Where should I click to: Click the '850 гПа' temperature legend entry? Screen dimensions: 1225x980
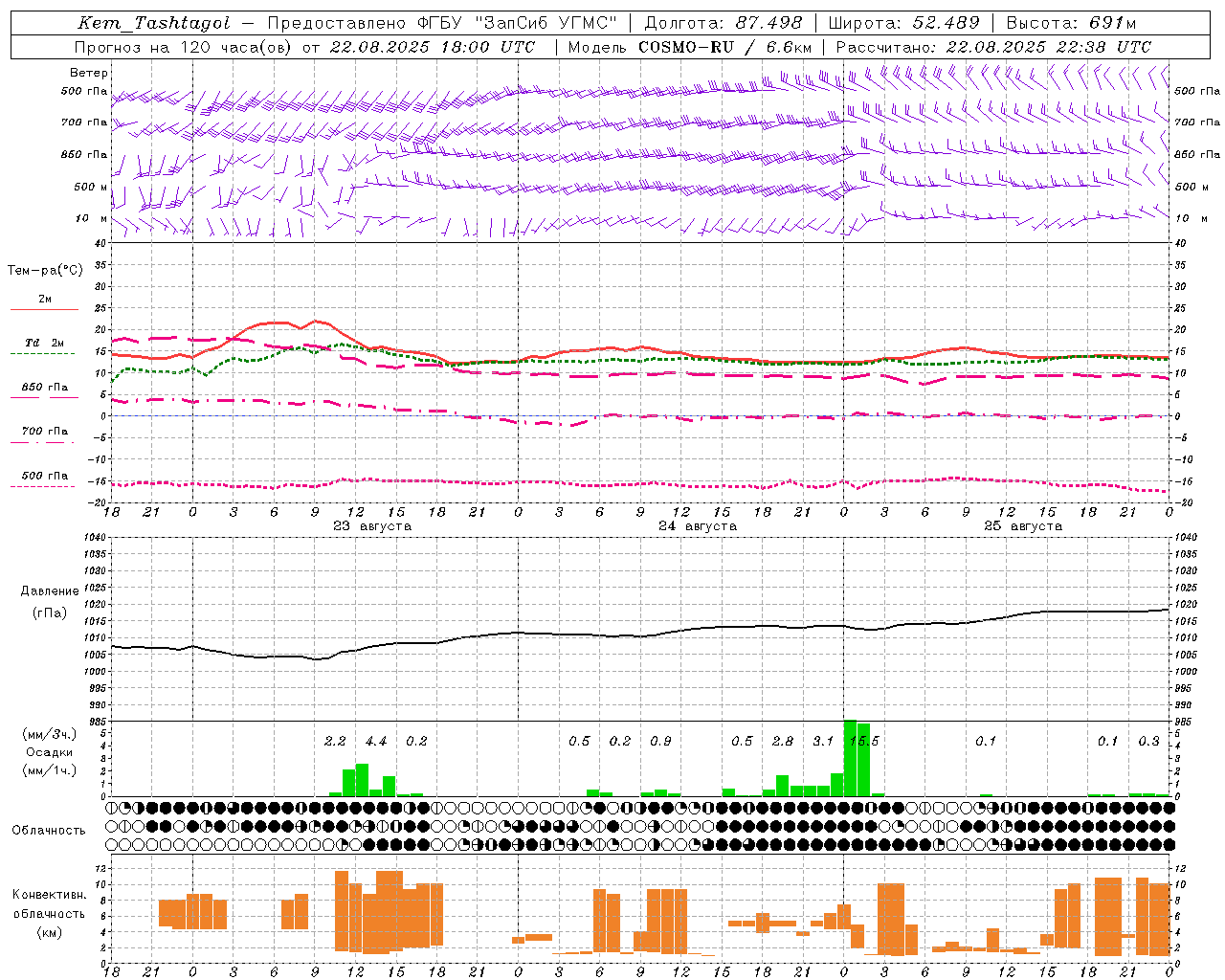tap(45, 387)
